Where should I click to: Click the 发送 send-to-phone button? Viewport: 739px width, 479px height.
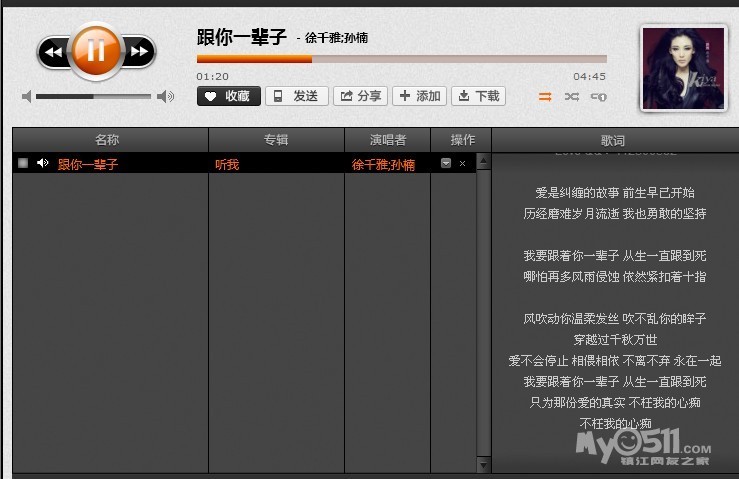click(x=297, y=96)
